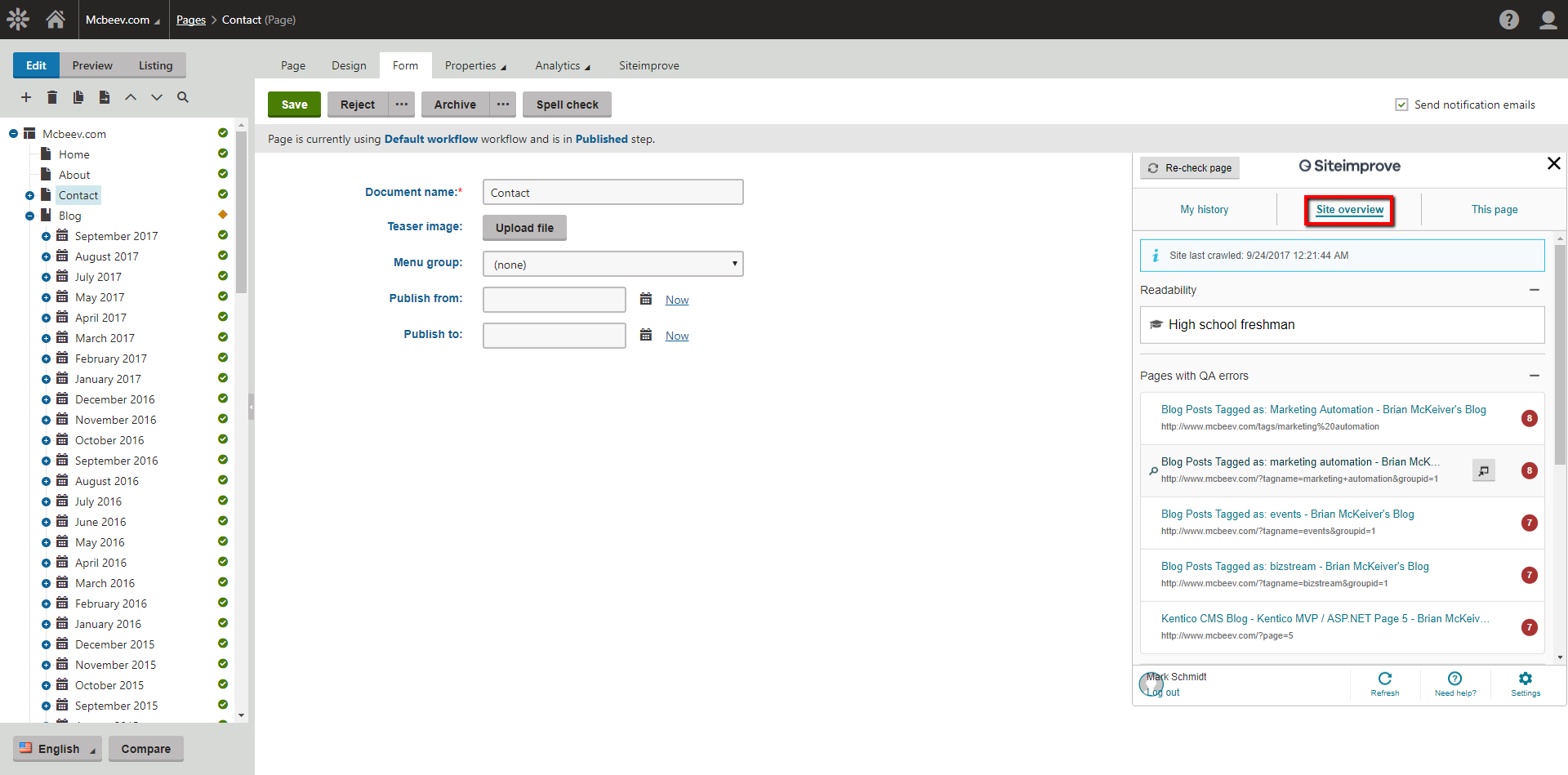This screenshot has width=1568, height=775.
Task: Click the Publish to date field
Action: [554, 335]
